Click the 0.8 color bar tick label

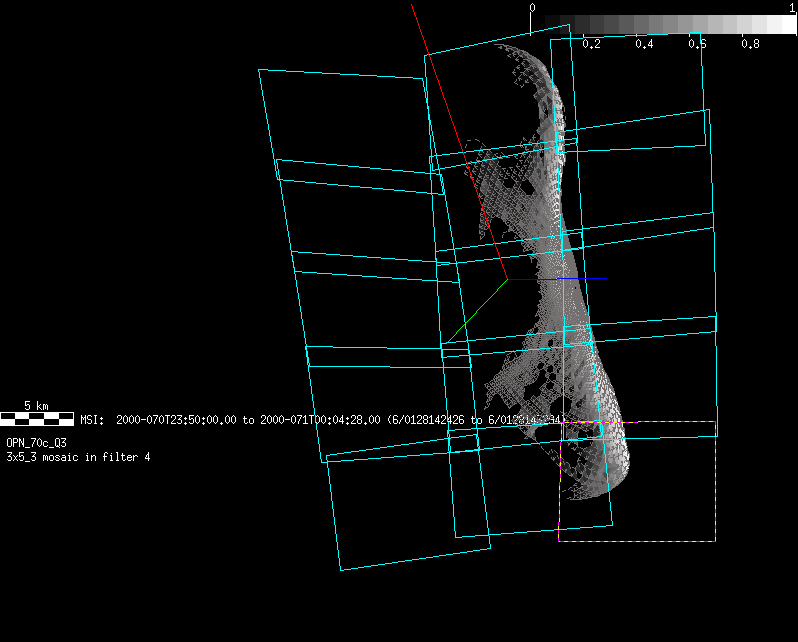click(750, 45)
